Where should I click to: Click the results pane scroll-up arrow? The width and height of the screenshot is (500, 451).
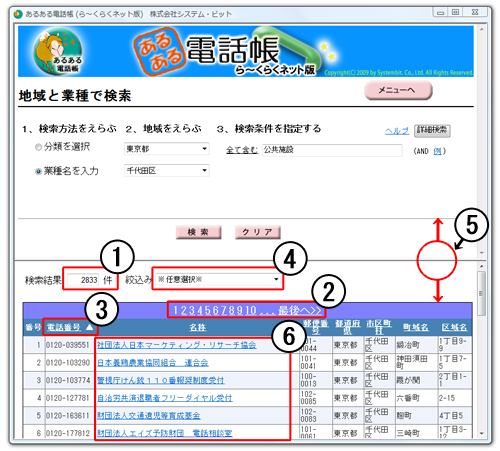481,266
